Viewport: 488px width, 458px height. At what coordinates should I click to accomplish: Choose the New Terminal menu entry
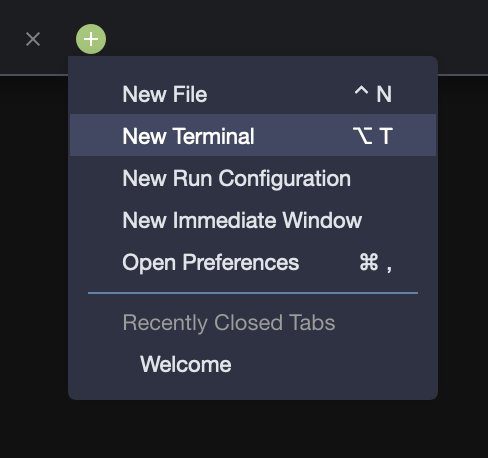[x=253, y=135]
